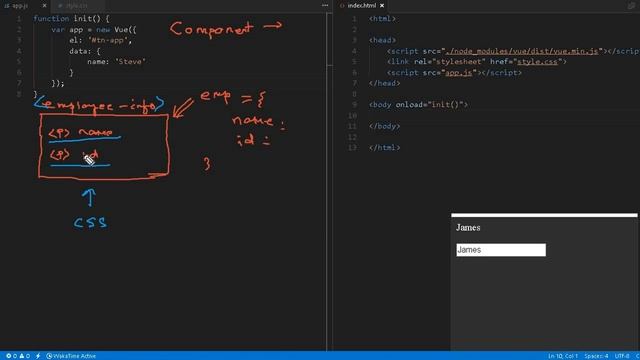Follow the app.js src link
640x360 pixels.
coord(458,73)
